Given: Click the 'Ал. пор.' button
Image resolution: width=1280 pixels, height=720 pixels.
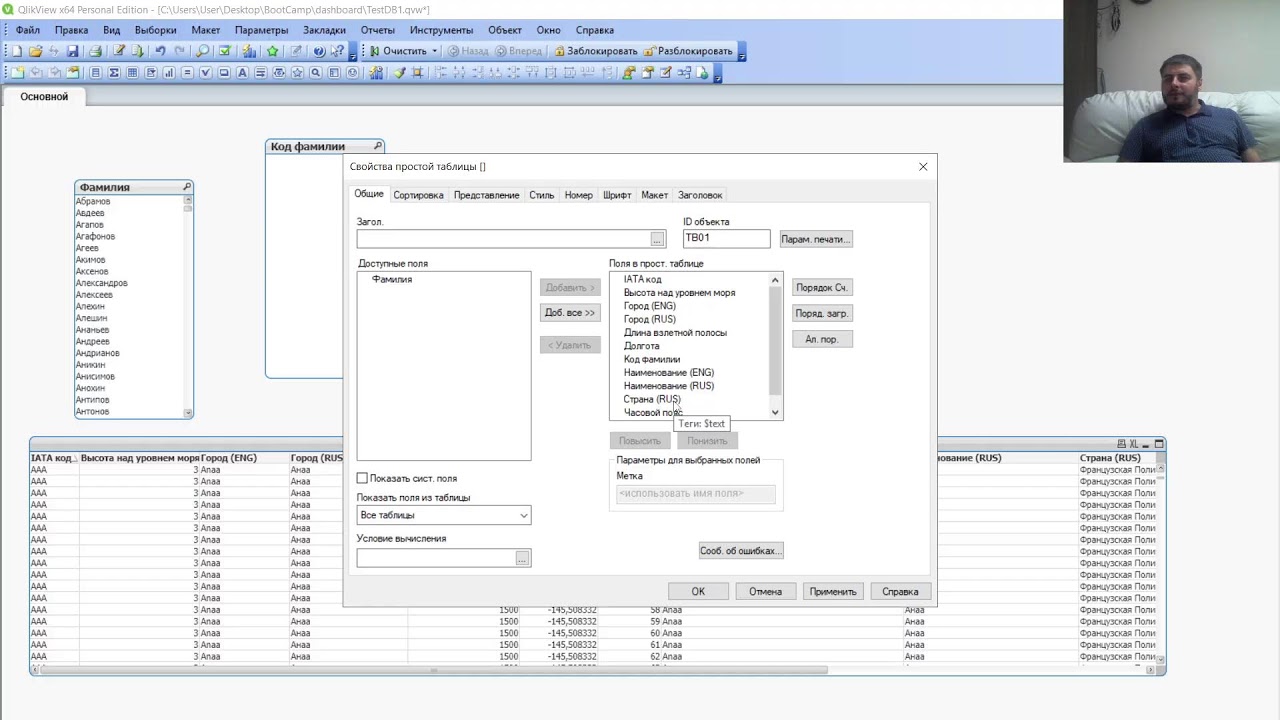Looking at the screenshot, I should 822,339.
